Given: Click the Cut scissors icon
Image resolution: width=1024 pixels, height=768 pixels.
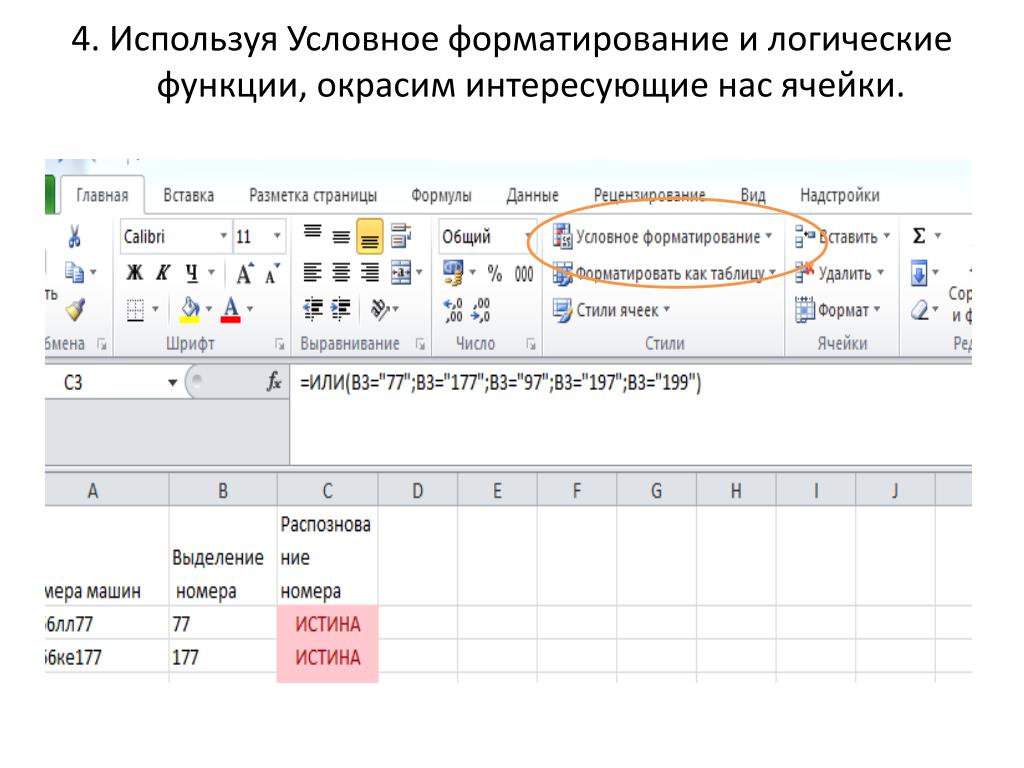Looking at the screenshot, I should click(x=74, y=236).
